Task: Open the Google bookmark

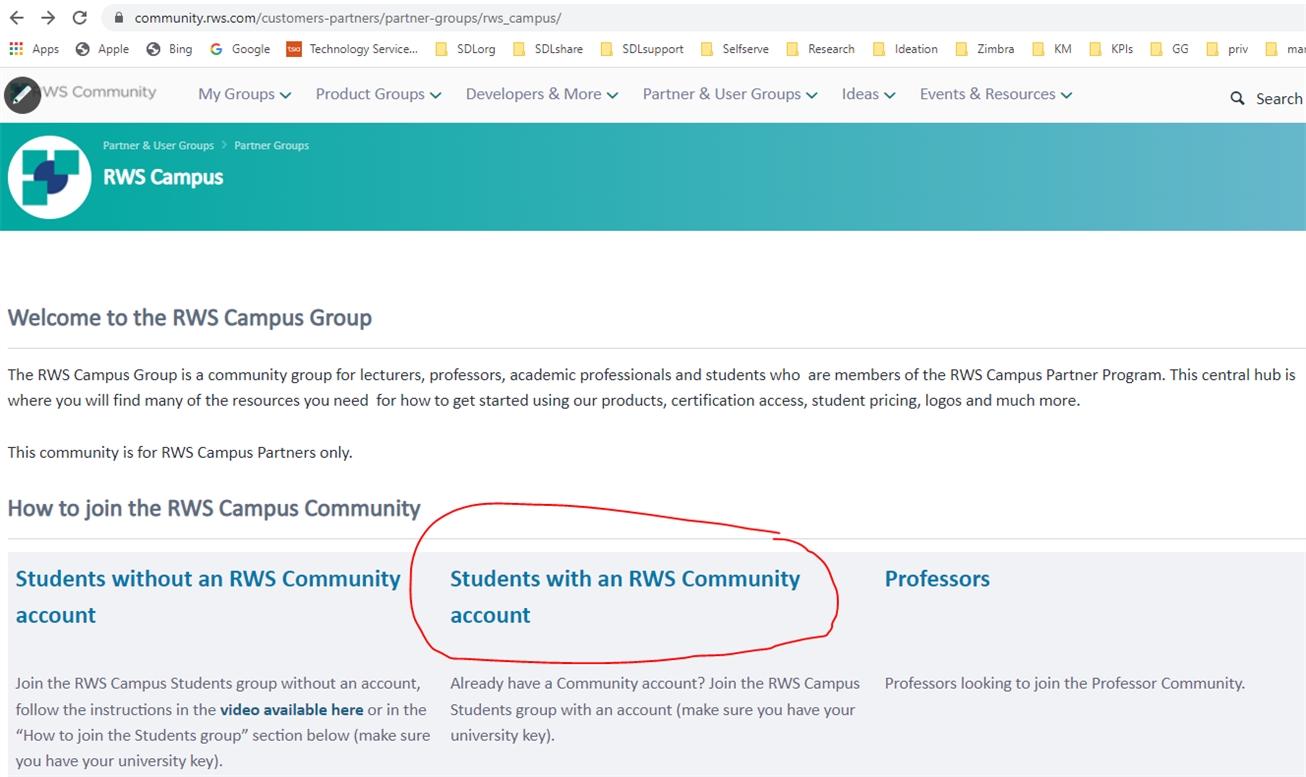Action: (x=240, y=49)
